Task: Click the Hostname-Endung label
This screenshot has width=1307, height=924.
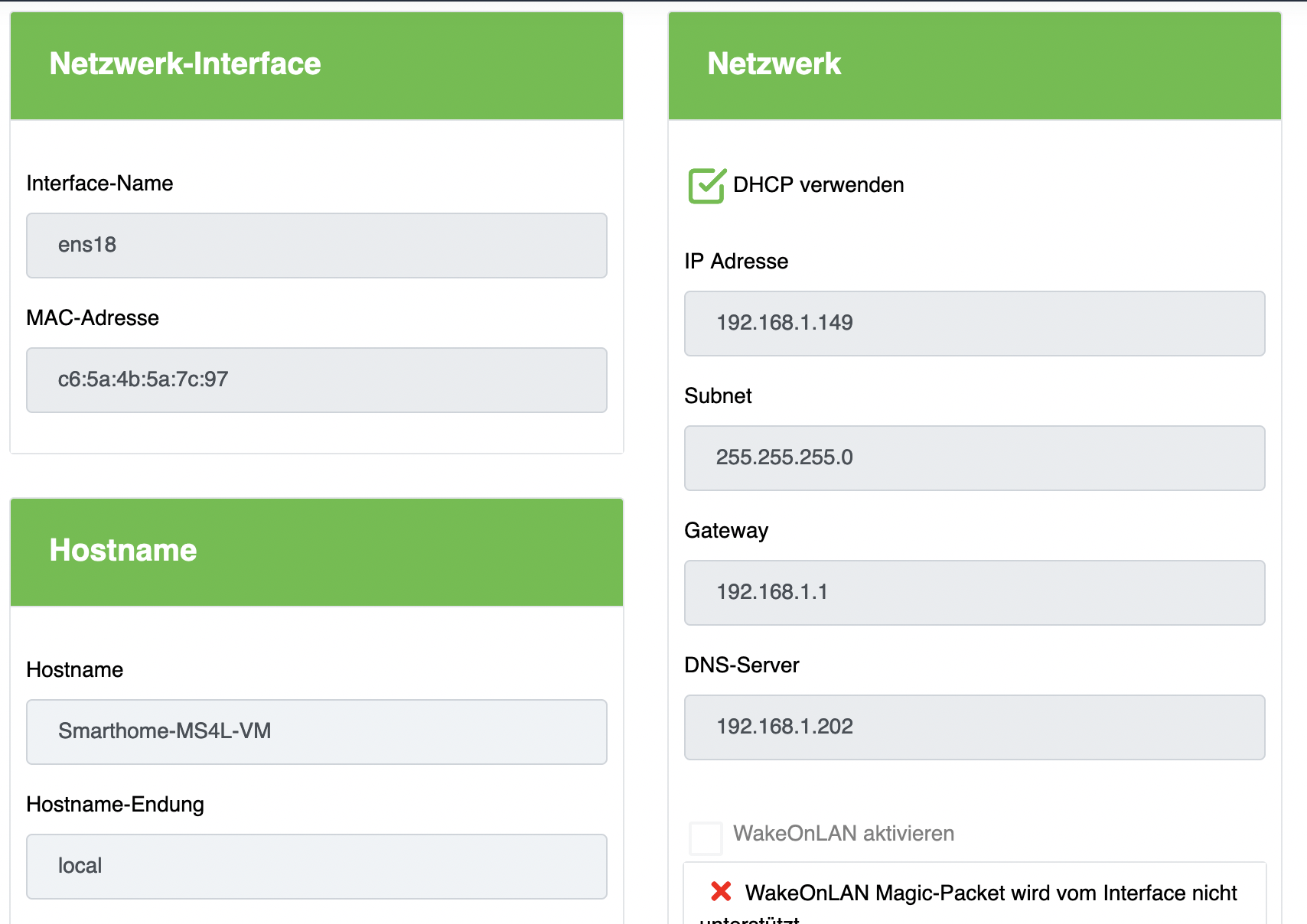Action: pyautogui.click(x=115, y=805)
